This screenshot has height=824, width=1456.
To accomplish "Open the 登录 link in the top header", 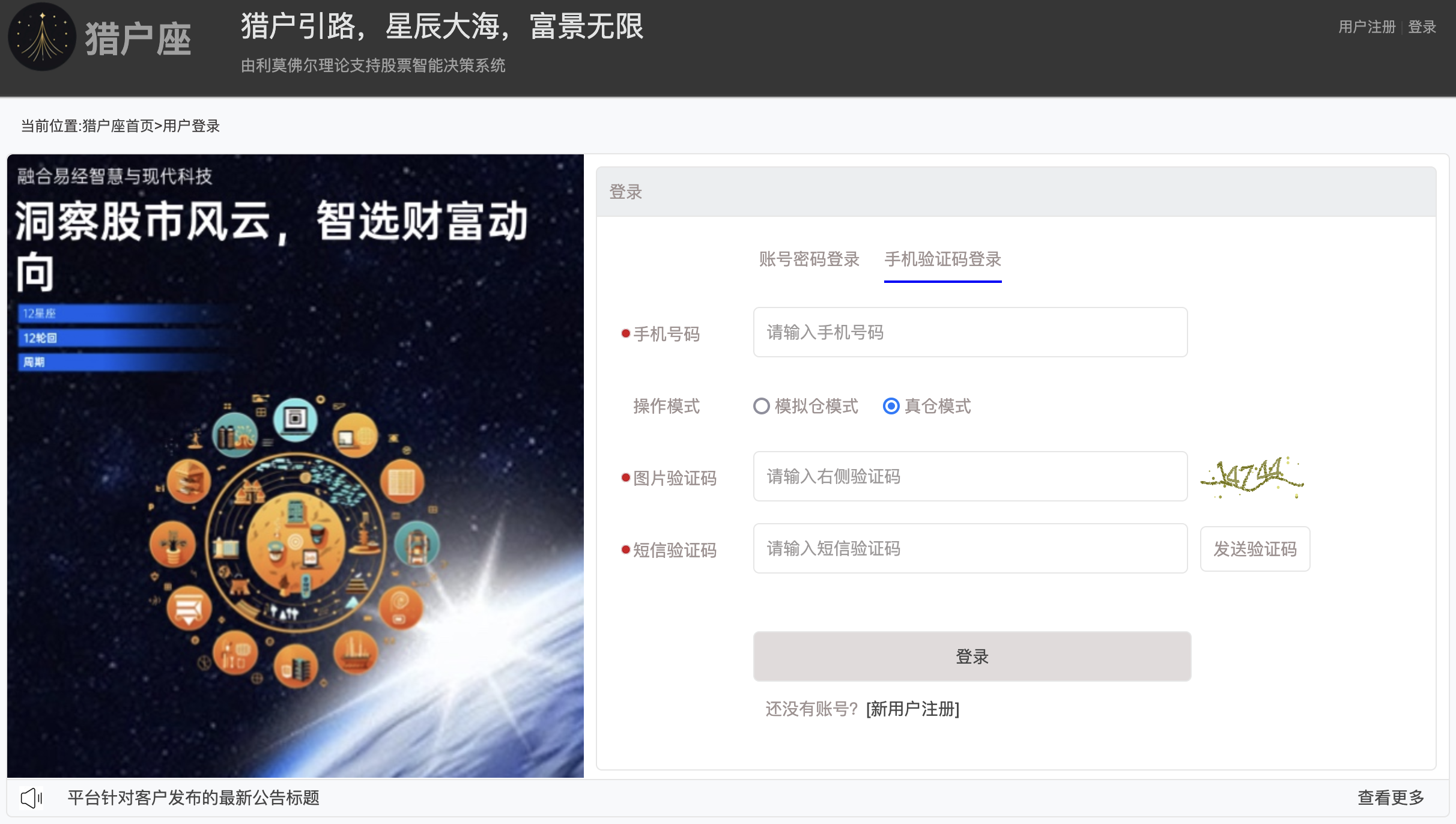I will coord(1422,27).
